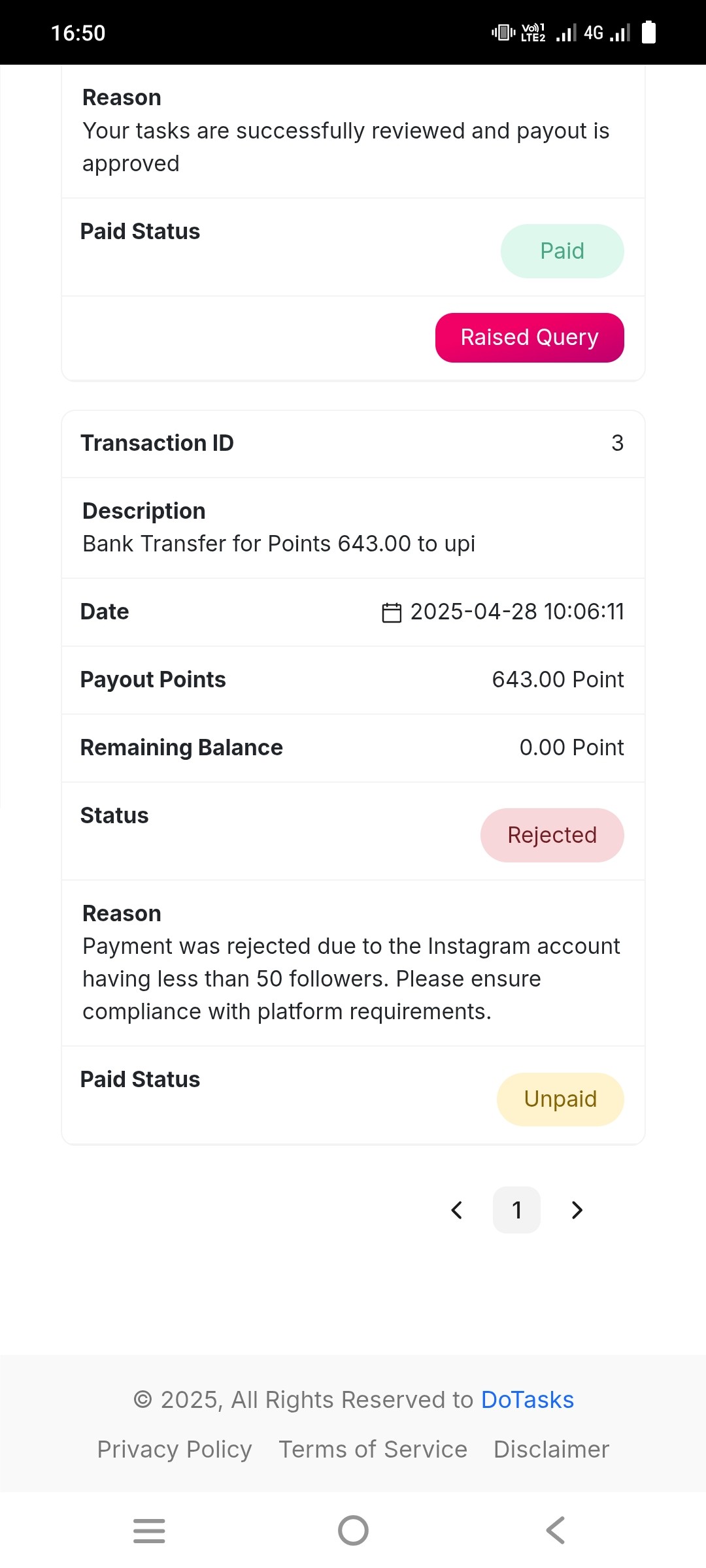Open Terms of Service link
This screenshot has width=706, height=1568.
point(373,1450)
